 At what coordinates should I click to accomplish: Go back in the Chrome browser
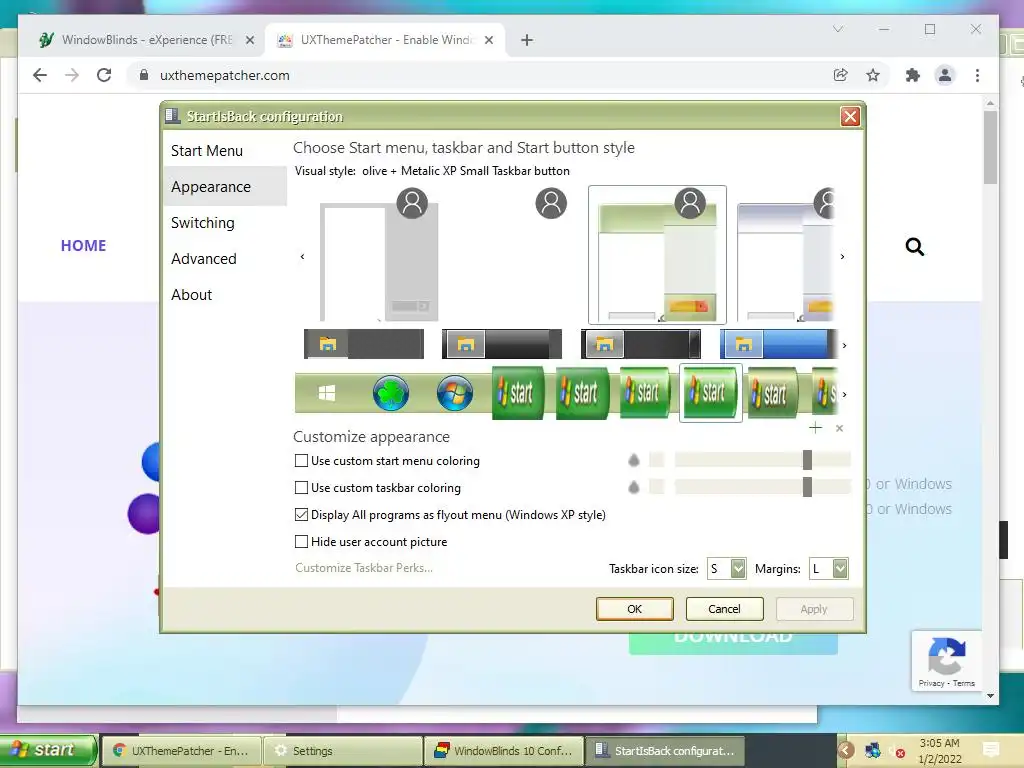coord(40,75)
